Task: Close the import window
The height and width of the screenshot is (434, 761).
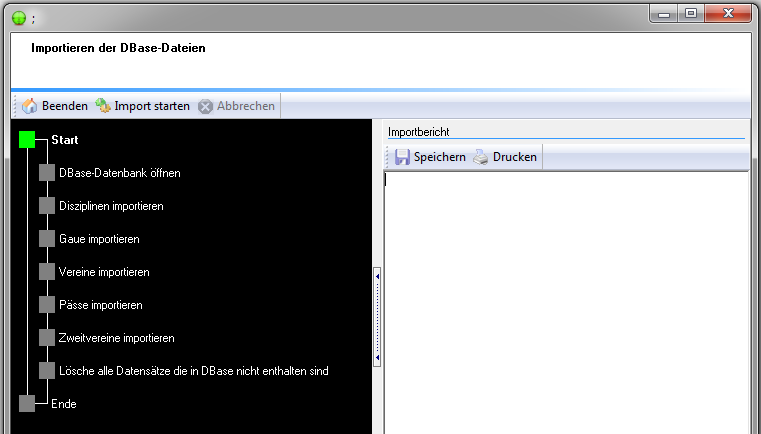Action: pos(728,14)
